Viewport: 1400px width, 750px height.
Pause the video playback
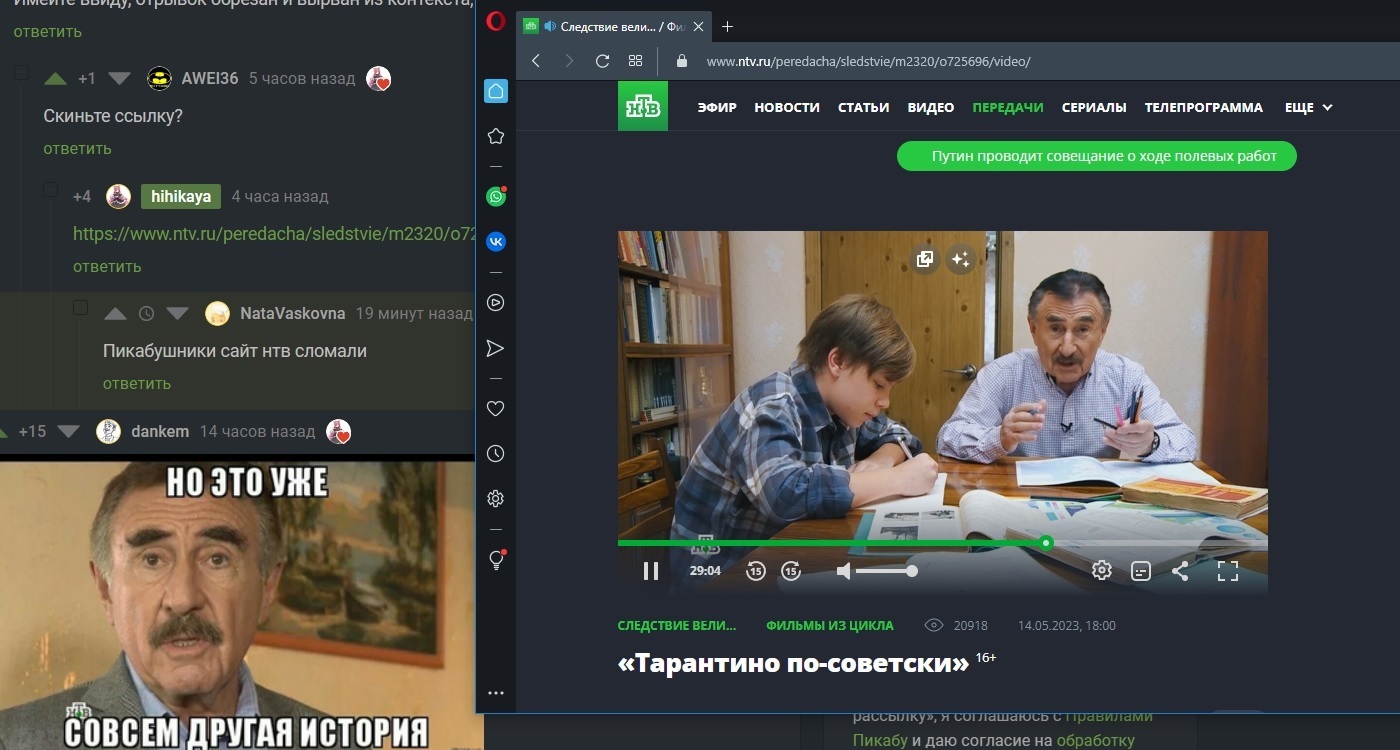(x=651, y=571)
